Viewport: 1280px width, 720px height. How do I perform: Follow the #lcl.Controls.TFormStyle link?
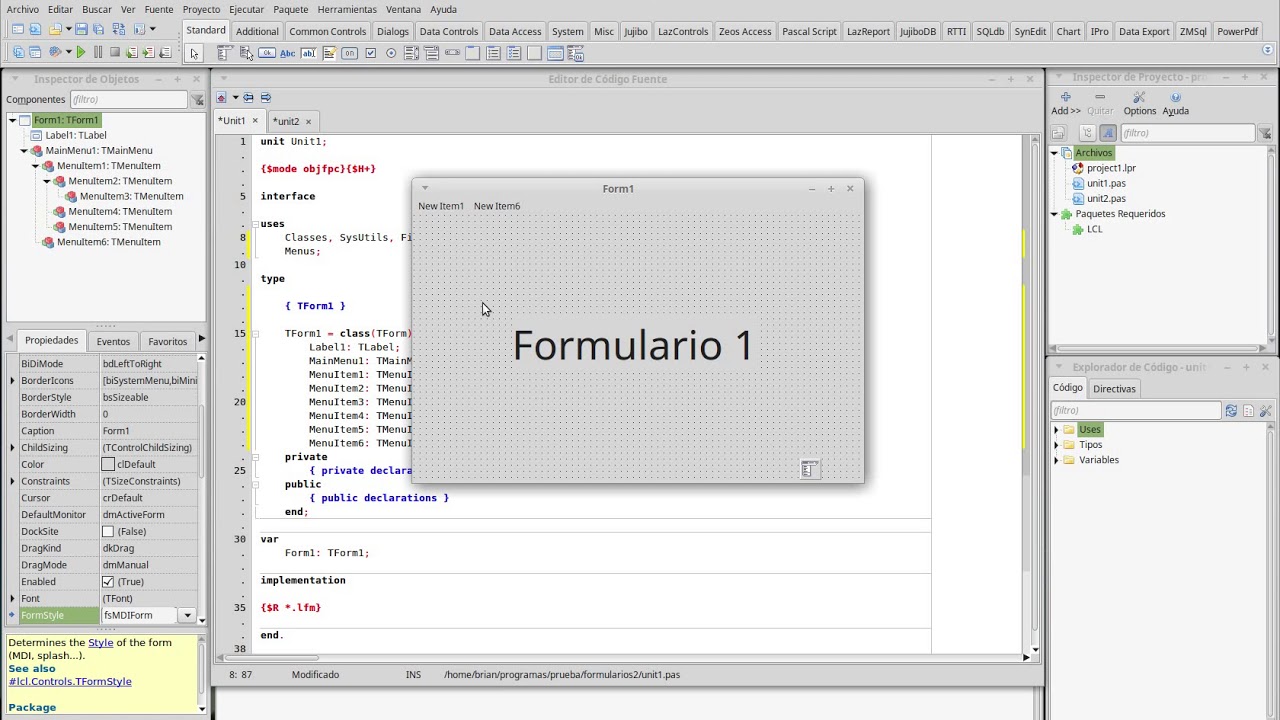70,682
